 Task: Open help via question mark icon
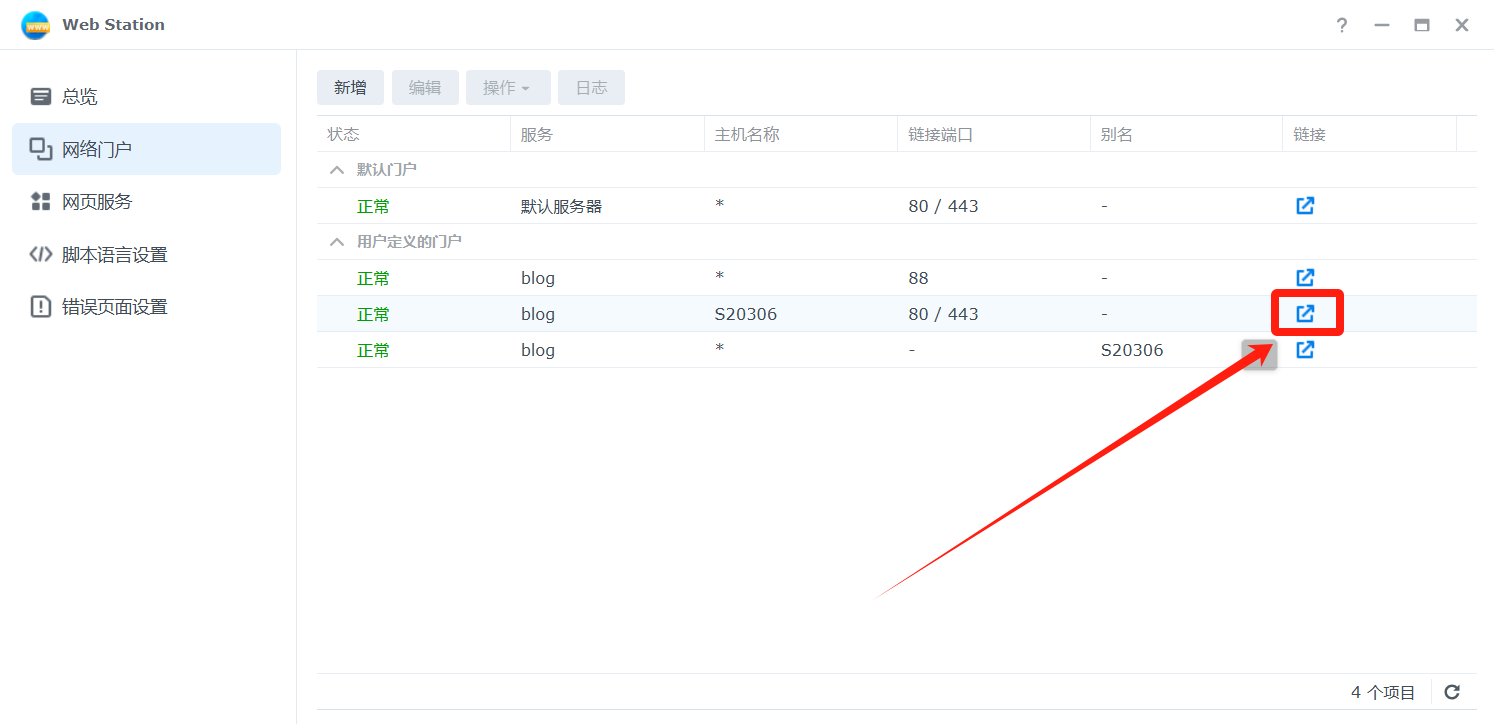[1342, 25]
